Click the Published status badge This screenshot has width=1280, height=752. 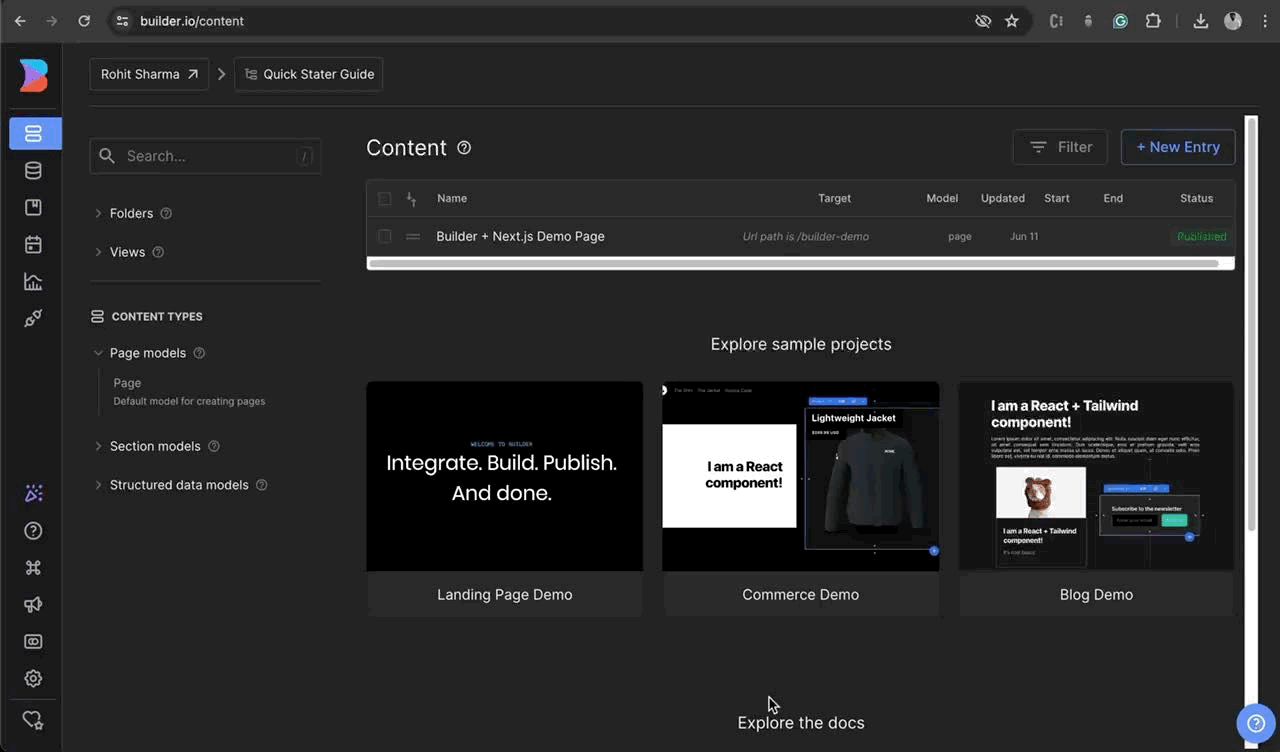1201,237
